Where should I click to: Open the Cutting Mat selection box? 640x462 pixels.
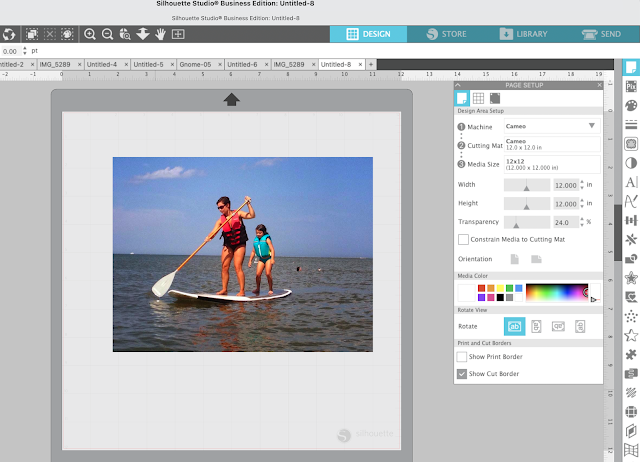[x=552, y=144]
